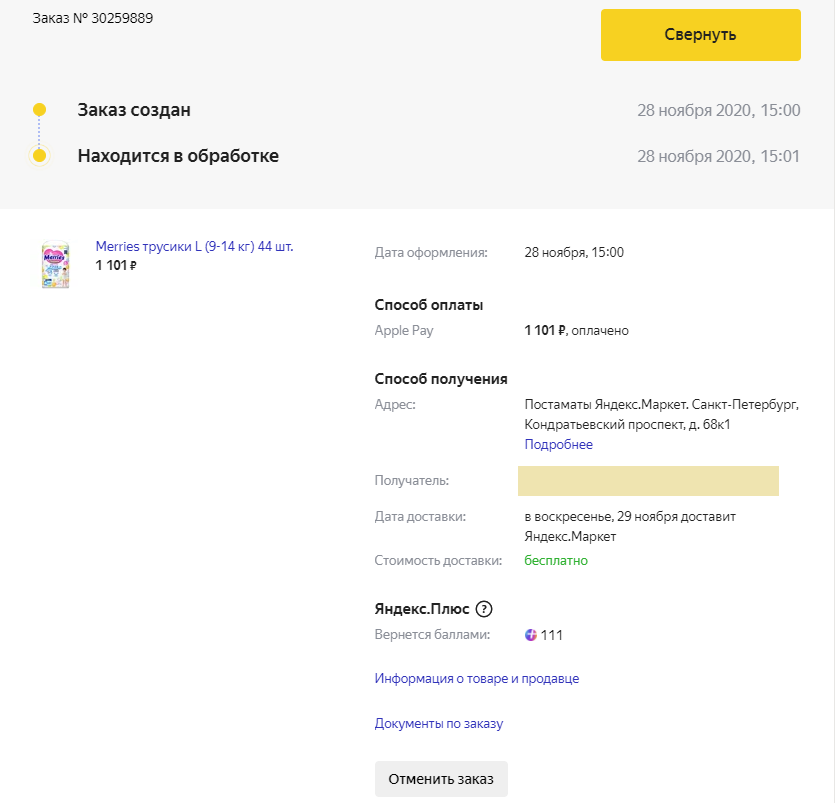
Task: Click the Свернуть button to collapse order
Action: (x=700, y=35)
